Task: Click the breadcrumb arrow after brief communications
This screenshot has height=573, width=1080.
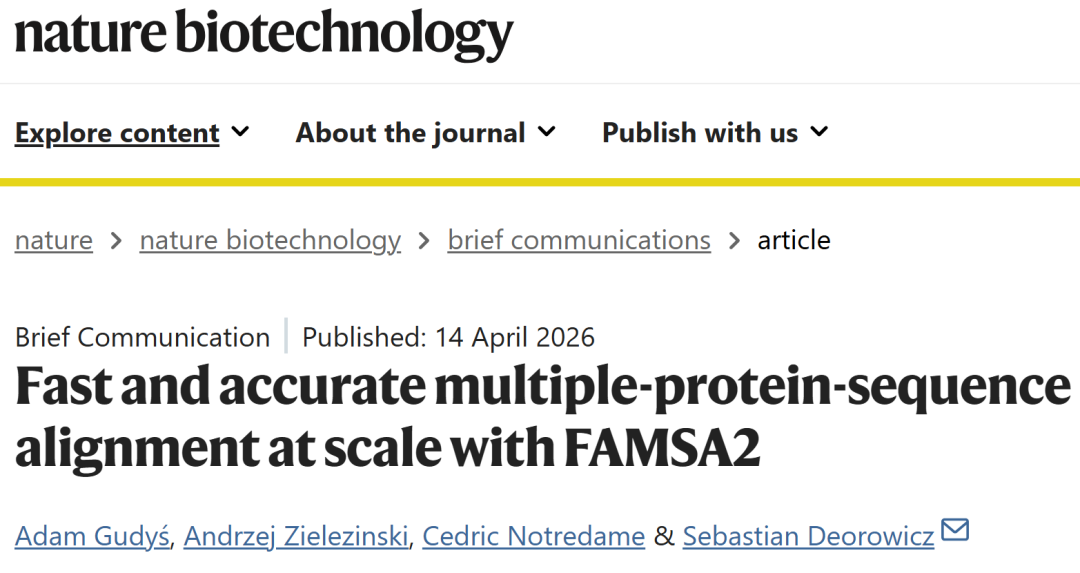Action: pyautogui.click(x=735, y=241)
